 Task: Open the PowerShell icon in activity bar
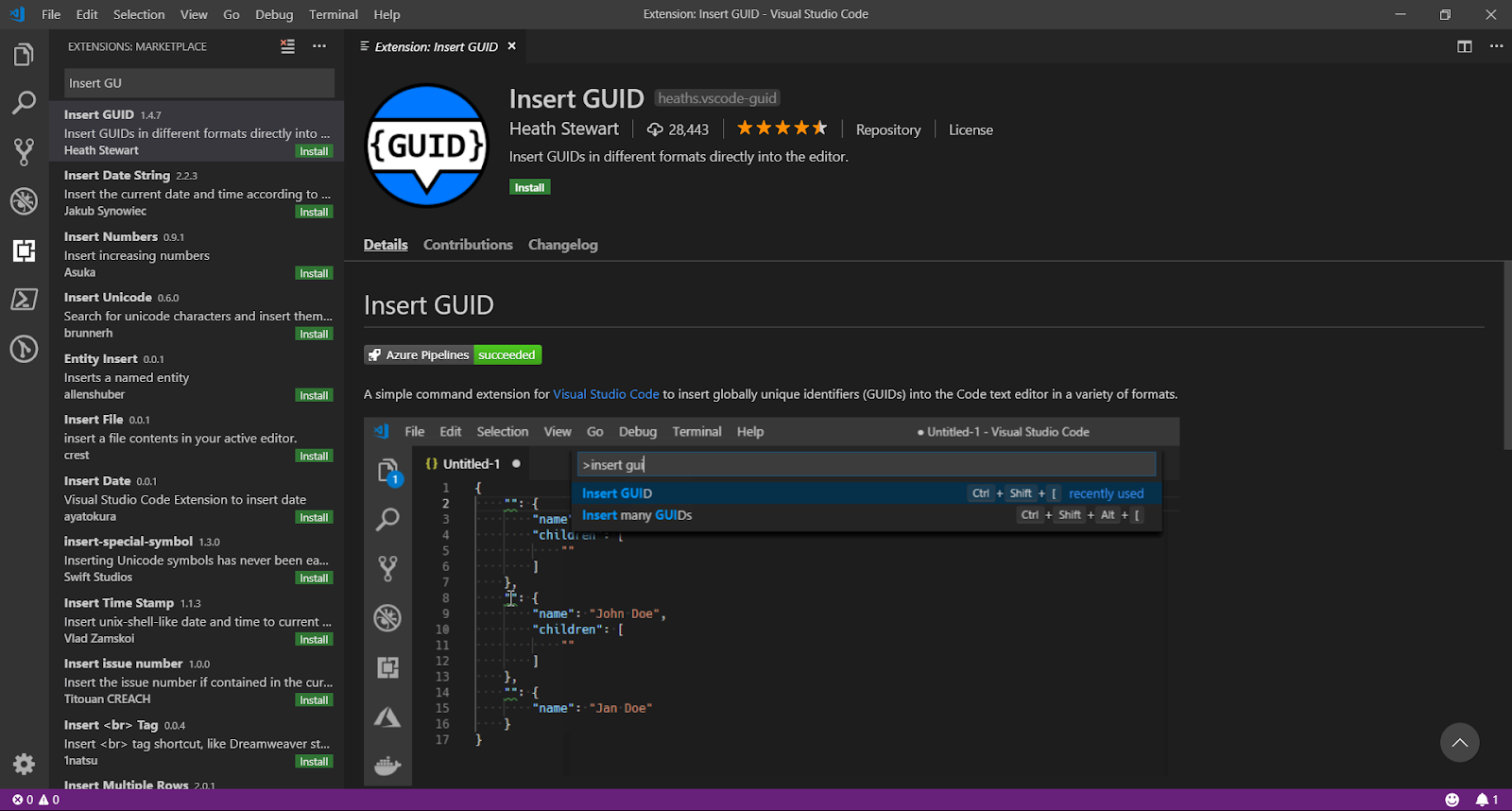tap(24, 300)
